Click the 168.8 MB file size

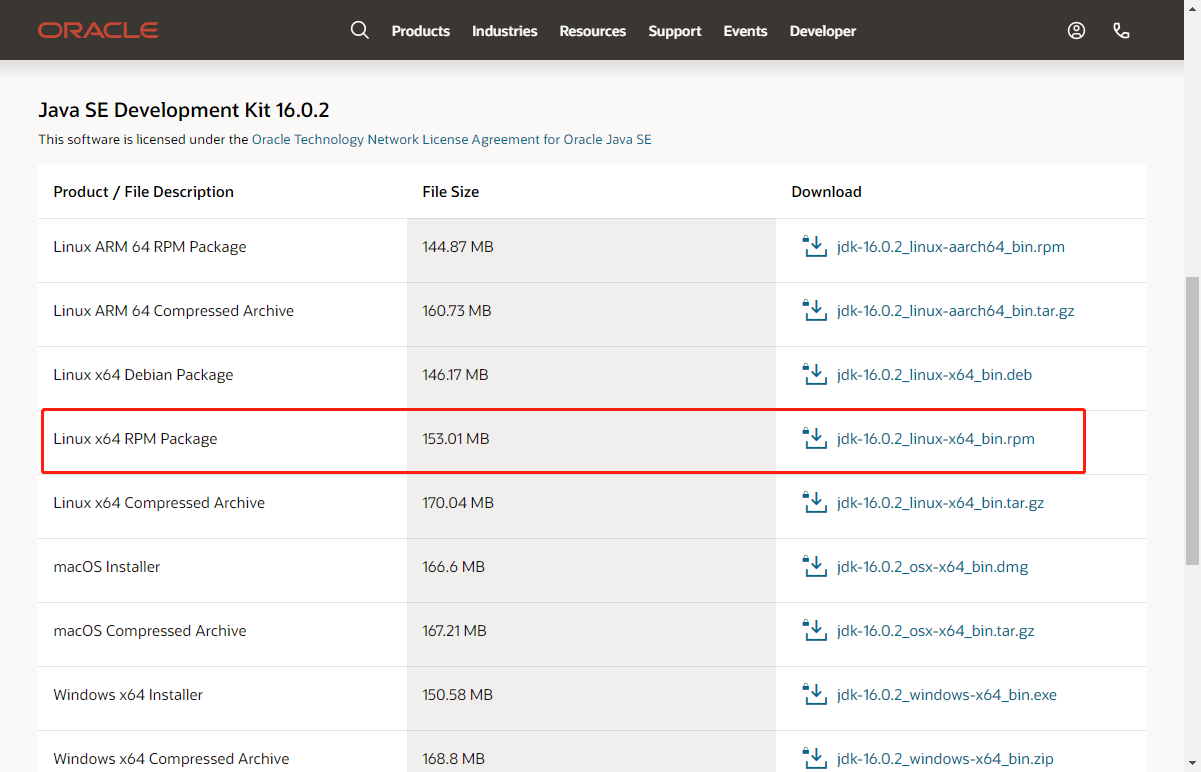point(453,759)
